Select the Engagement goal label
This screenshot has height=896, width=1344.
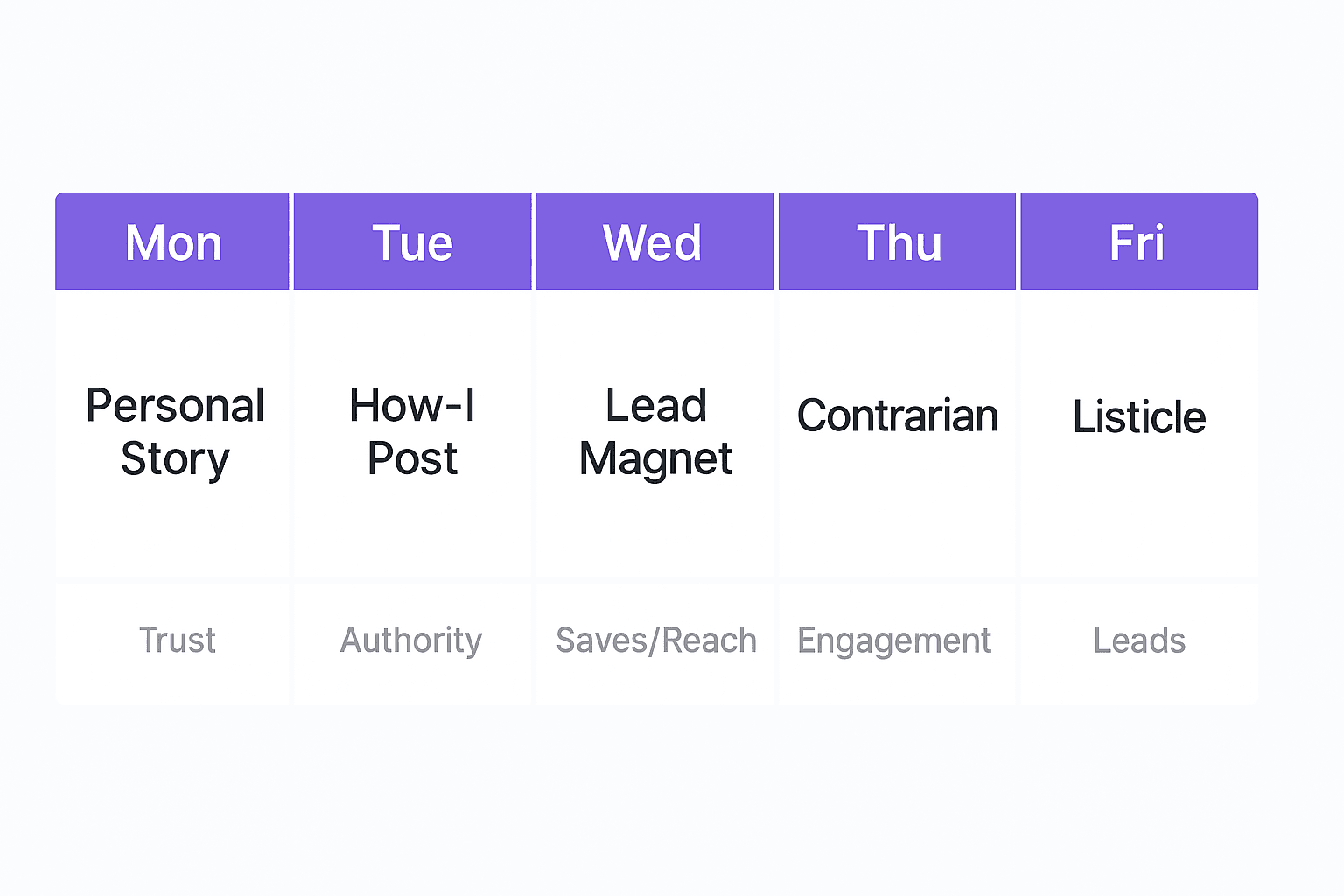[894, 640]
